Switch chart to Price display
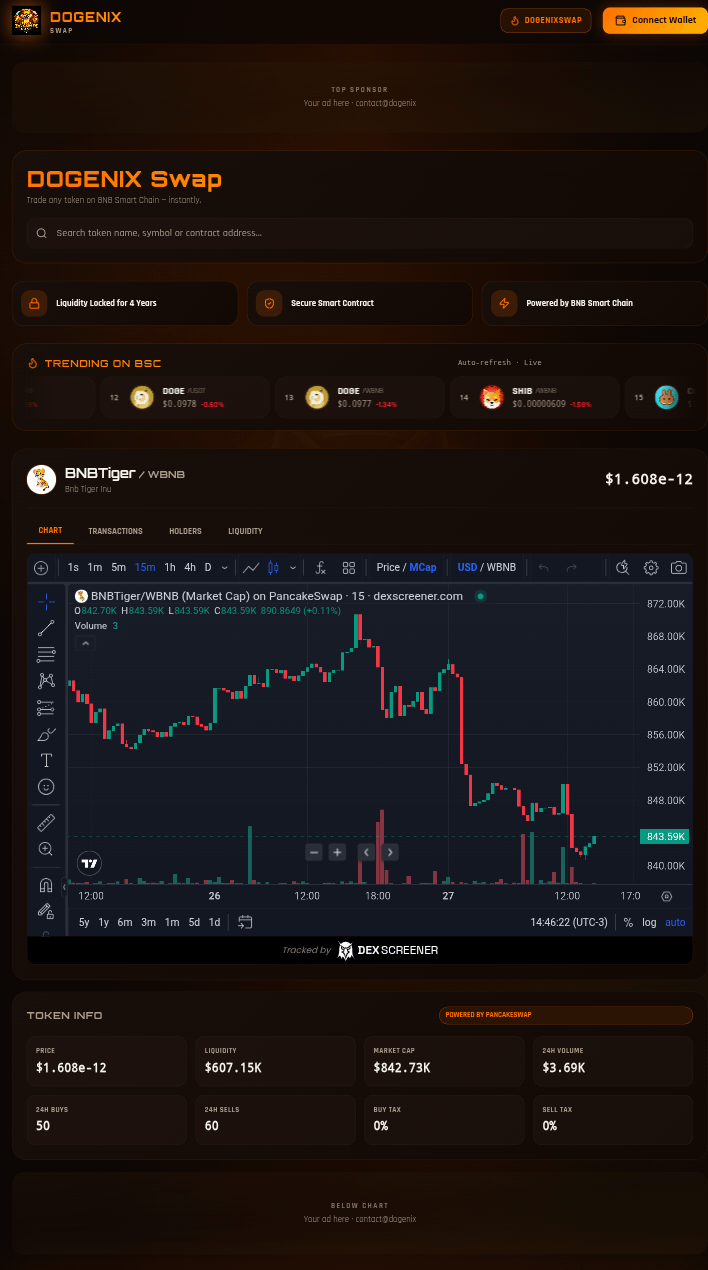Image resolution: width=708 pixels, height=1270 pixels. point(388,568)
